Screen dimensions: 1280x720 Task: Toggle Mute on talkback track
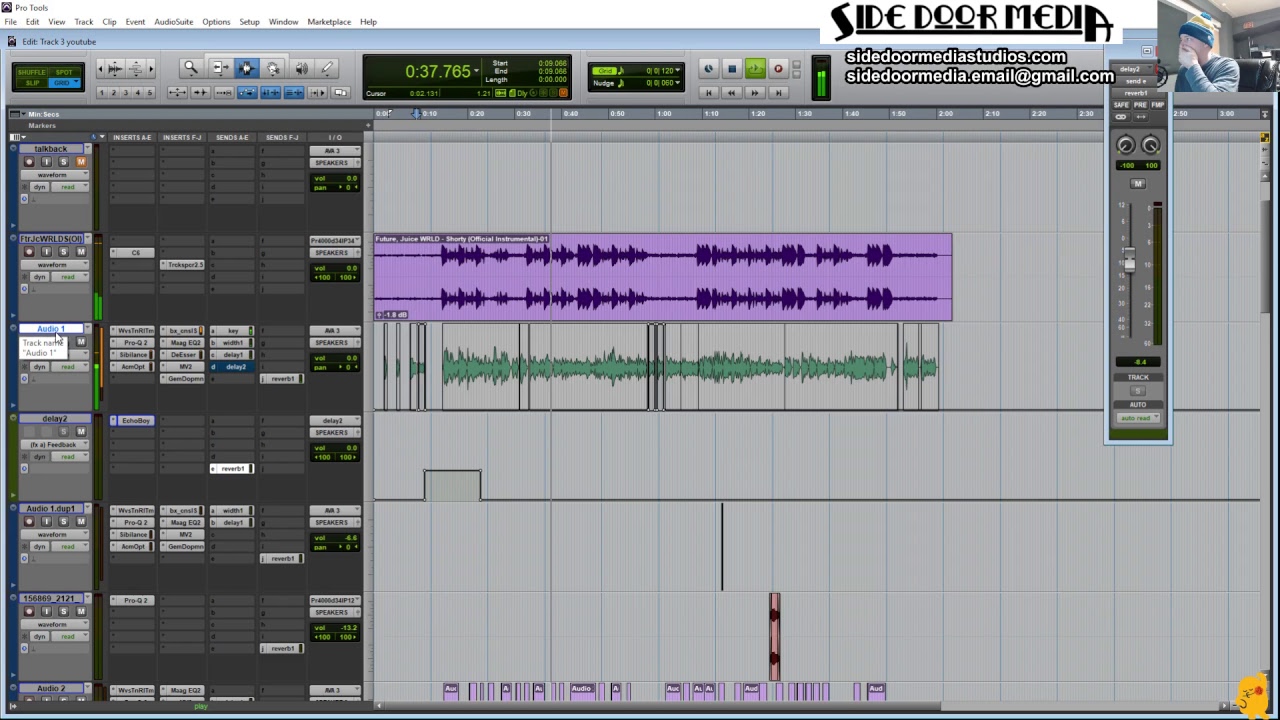pos(81,162)
